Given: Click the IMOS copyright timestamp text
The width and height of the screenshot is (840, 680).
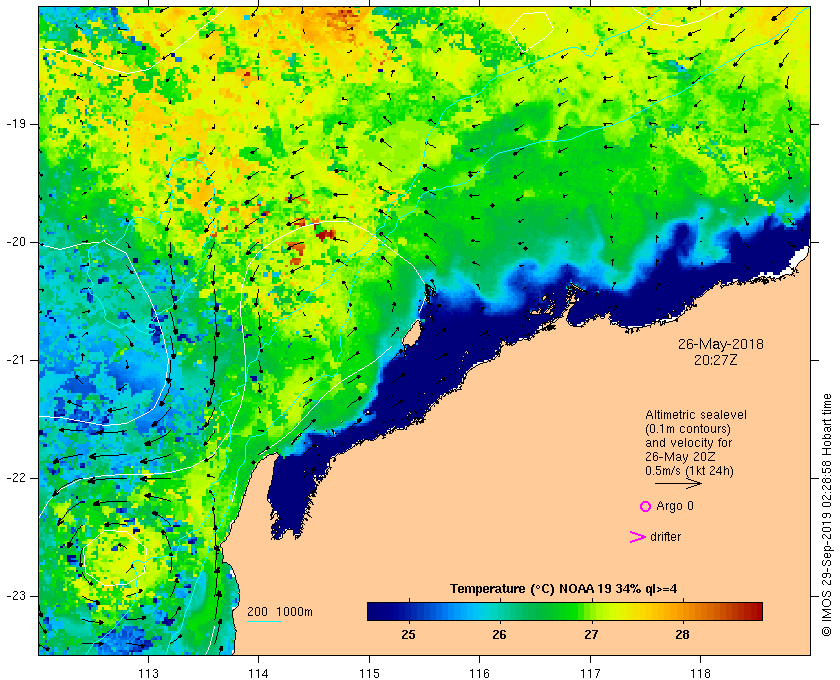Looking at the screenshot, I should [x=826, y=515].
